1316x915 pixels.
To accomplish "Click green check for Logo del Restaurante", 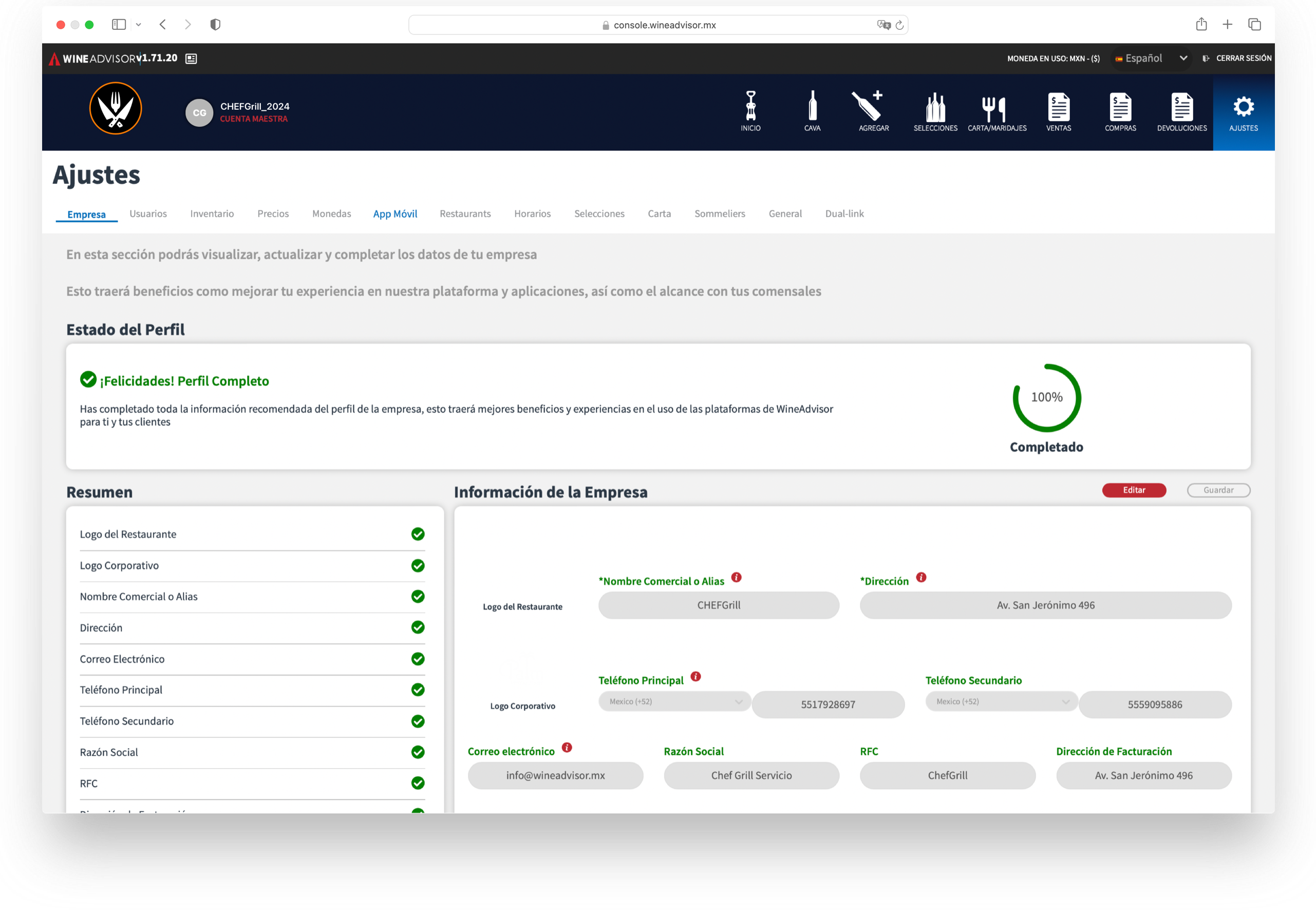I will point(418,534).
